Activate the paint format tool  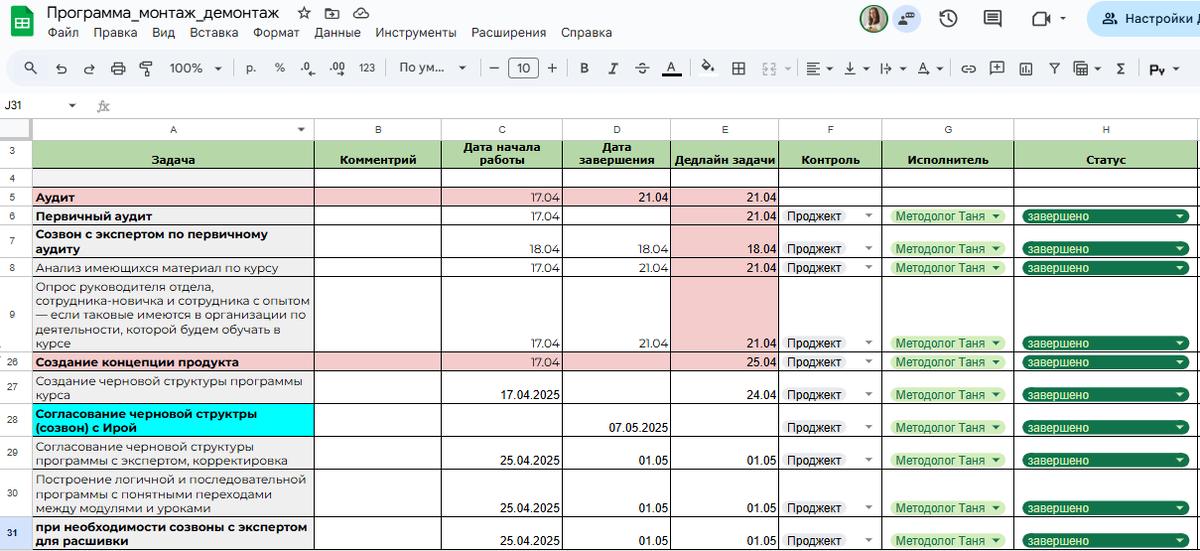pyautogui.click(x=146, y=68)
